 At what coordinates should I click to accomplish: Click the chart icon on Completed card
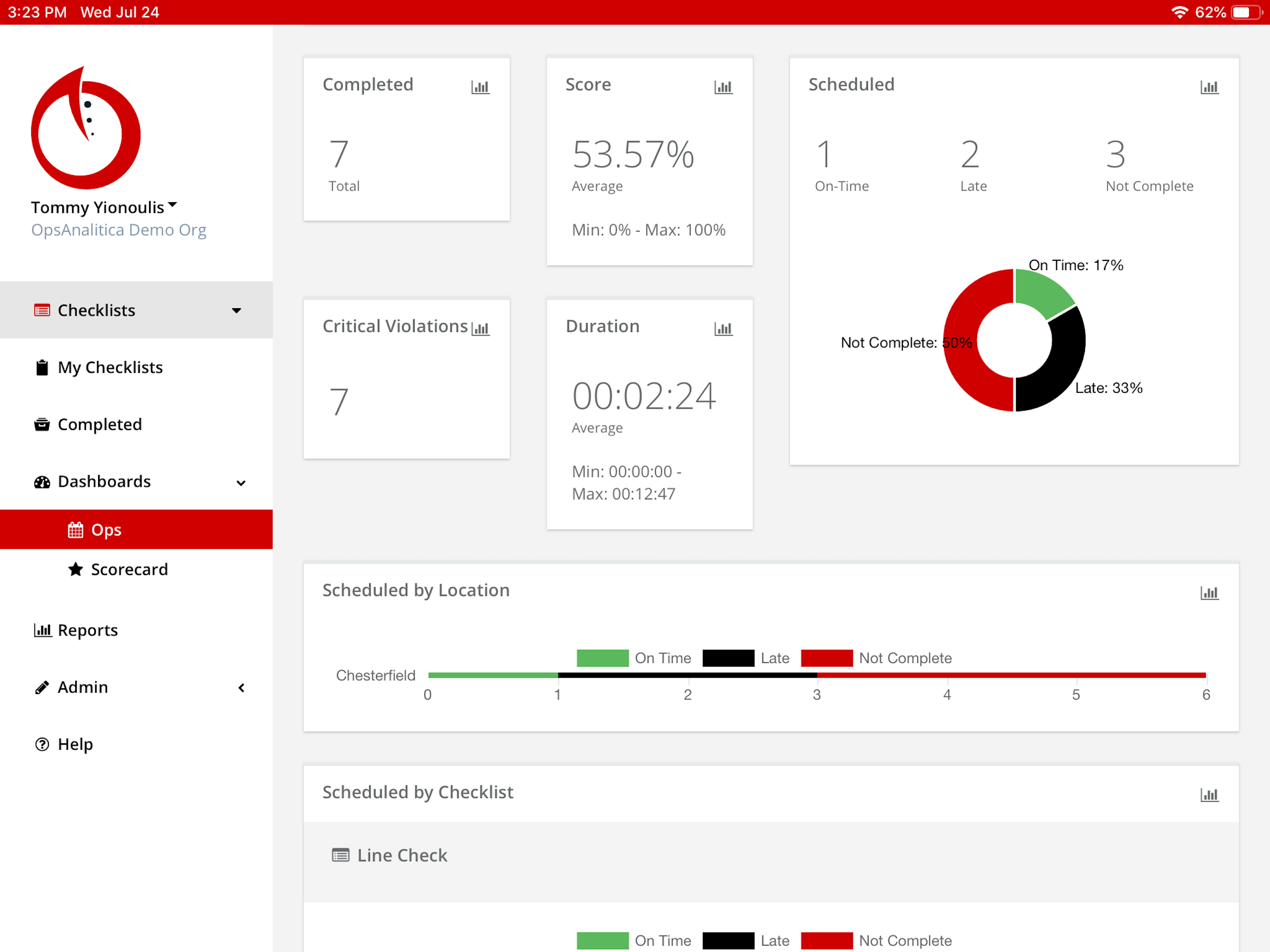[x=480, y=87]
